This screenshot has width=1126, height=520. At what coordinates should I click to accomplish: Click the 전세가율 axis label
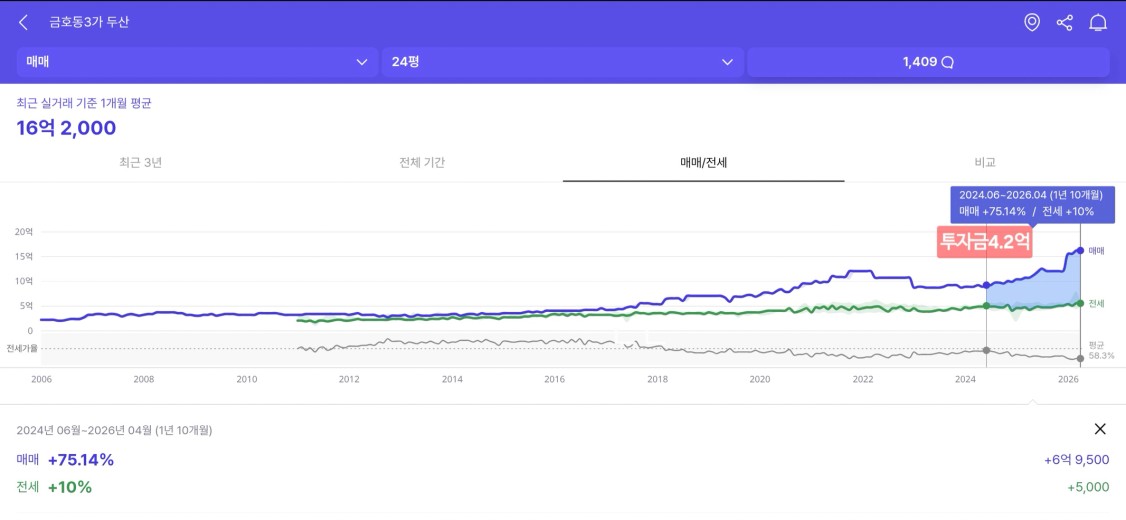point(21,348)
